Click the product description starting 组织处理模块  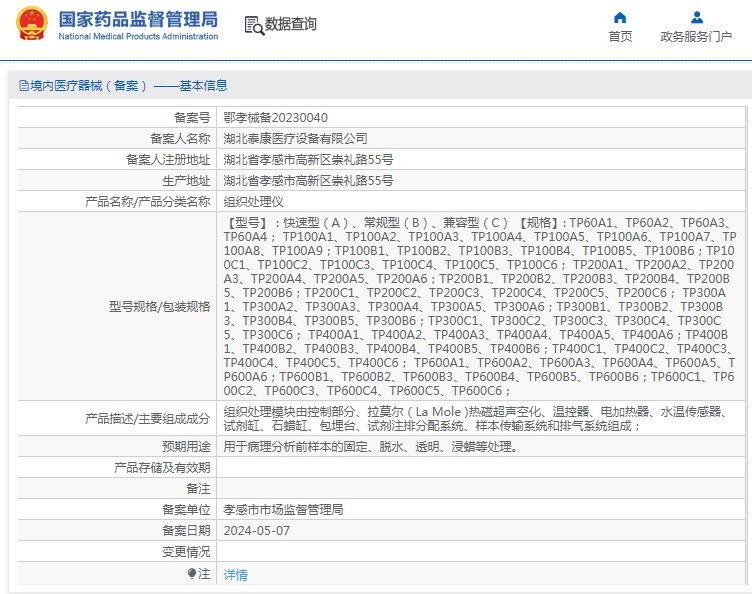(x=477, y=419)
